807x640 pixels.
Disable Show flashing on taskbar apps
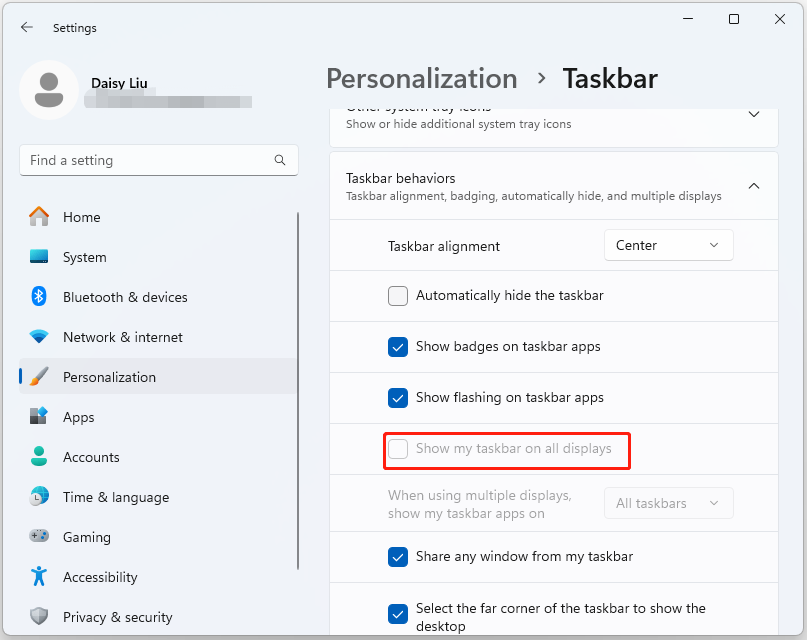click(x=398, y=398)
